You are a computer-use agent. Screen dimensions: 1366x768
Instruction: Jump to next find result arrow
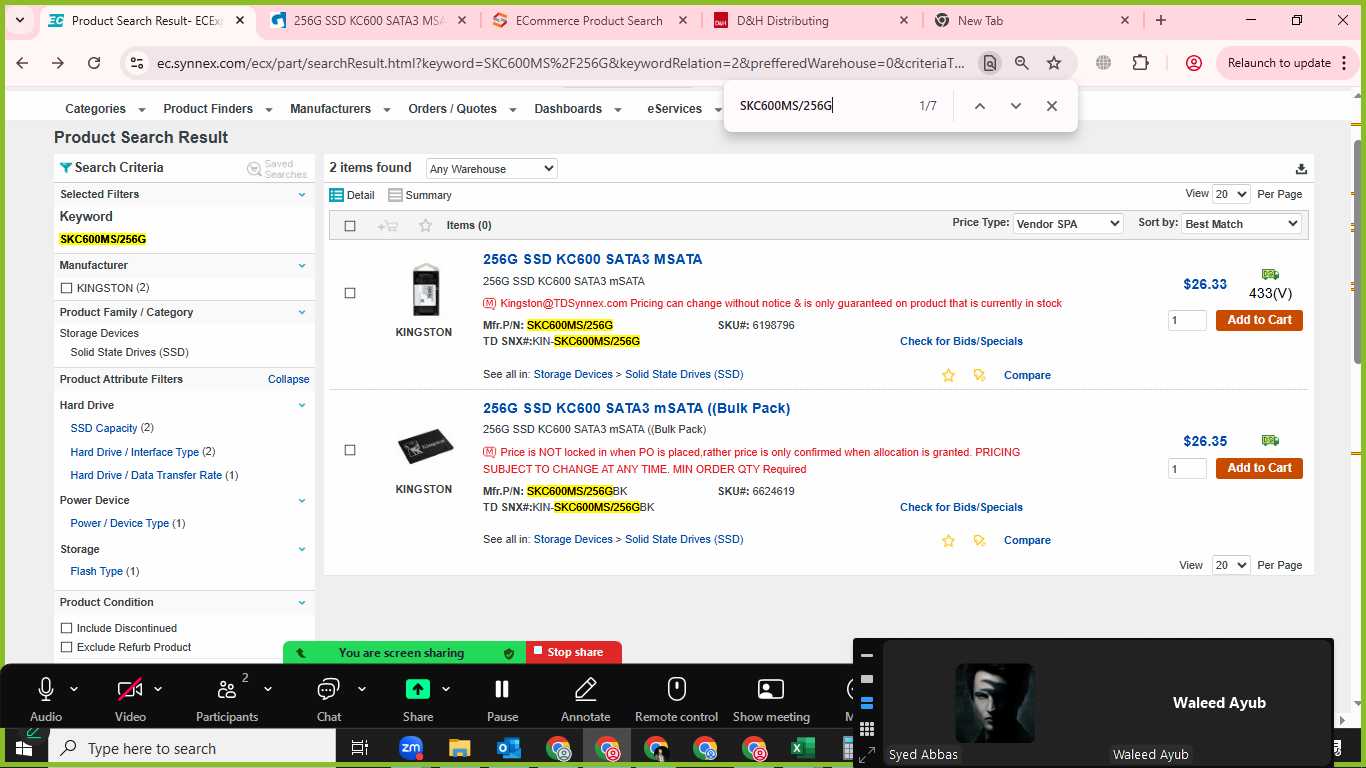tap(1016, 106)
